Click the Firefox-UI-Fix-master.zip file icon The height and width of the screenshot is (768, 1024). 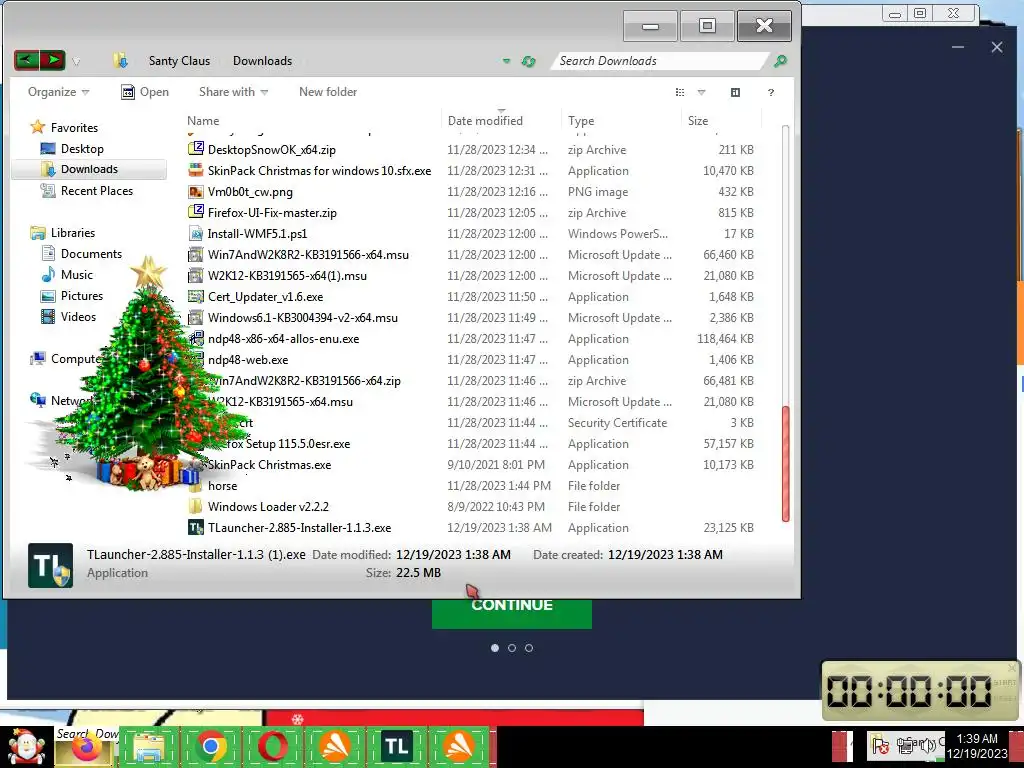(195, 212)
